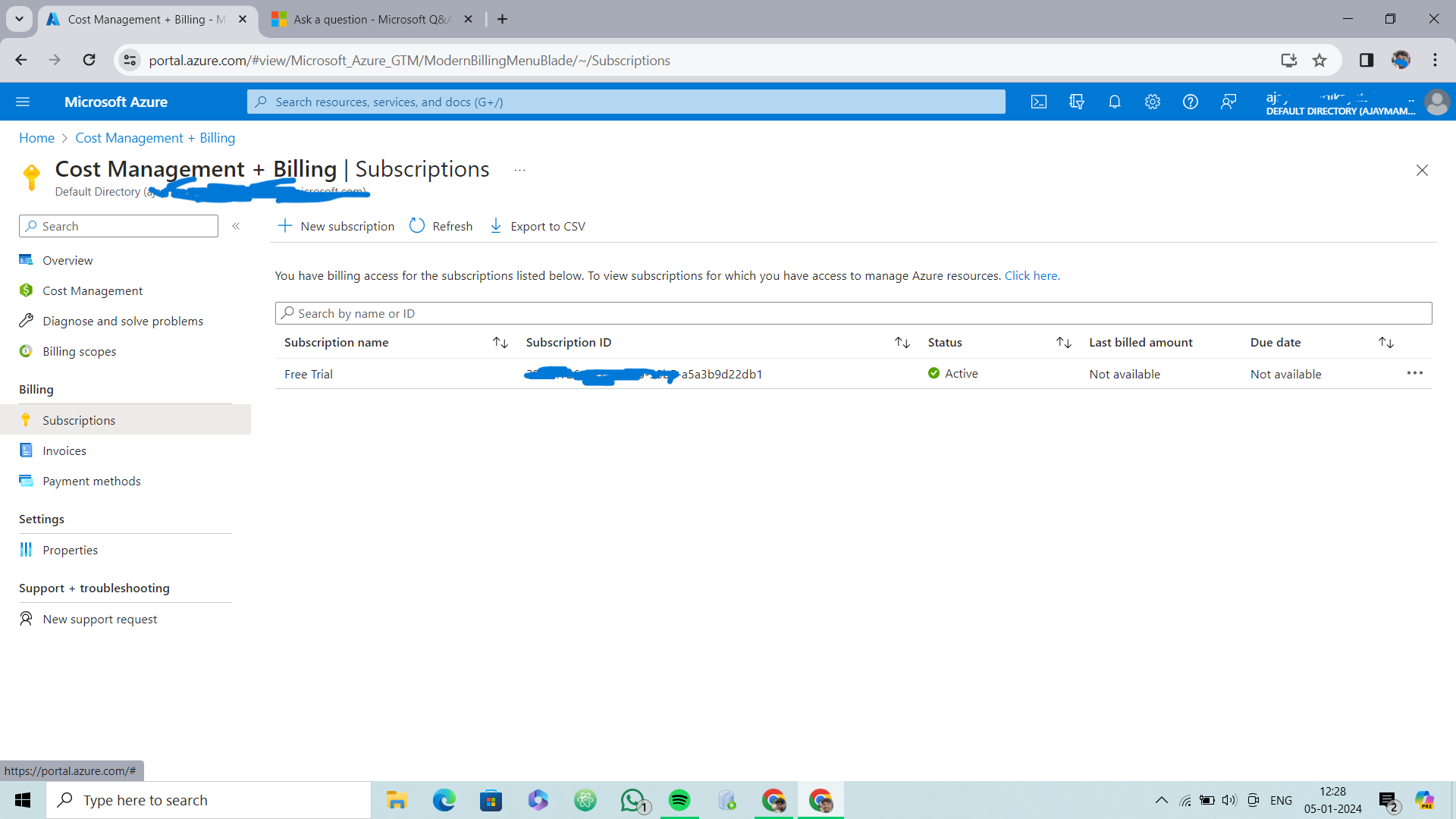Open New support request
The height and width of the screenshot is (819, 1456).
[99, 619]
